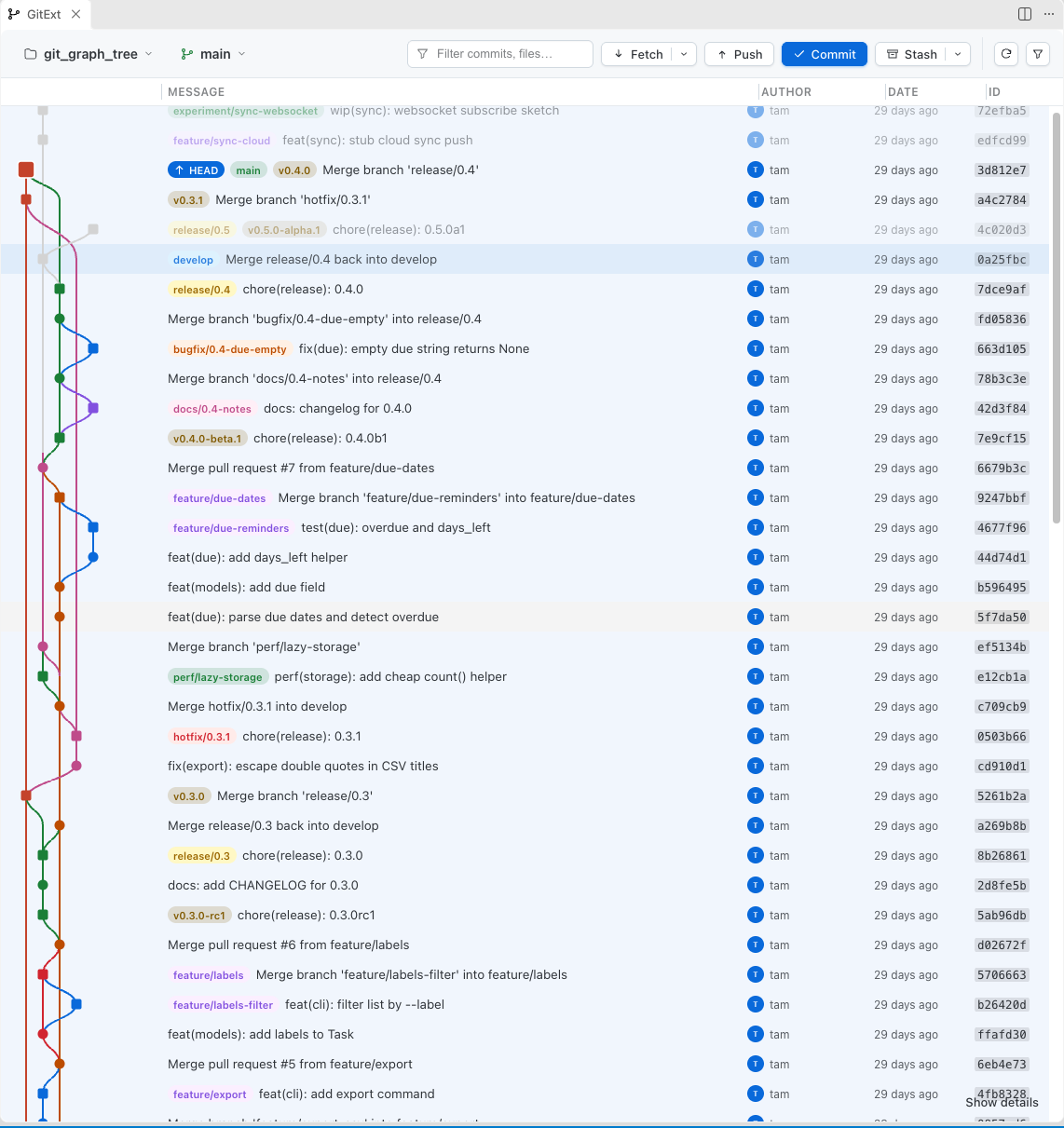Click the Stash button

click(911, 54)
